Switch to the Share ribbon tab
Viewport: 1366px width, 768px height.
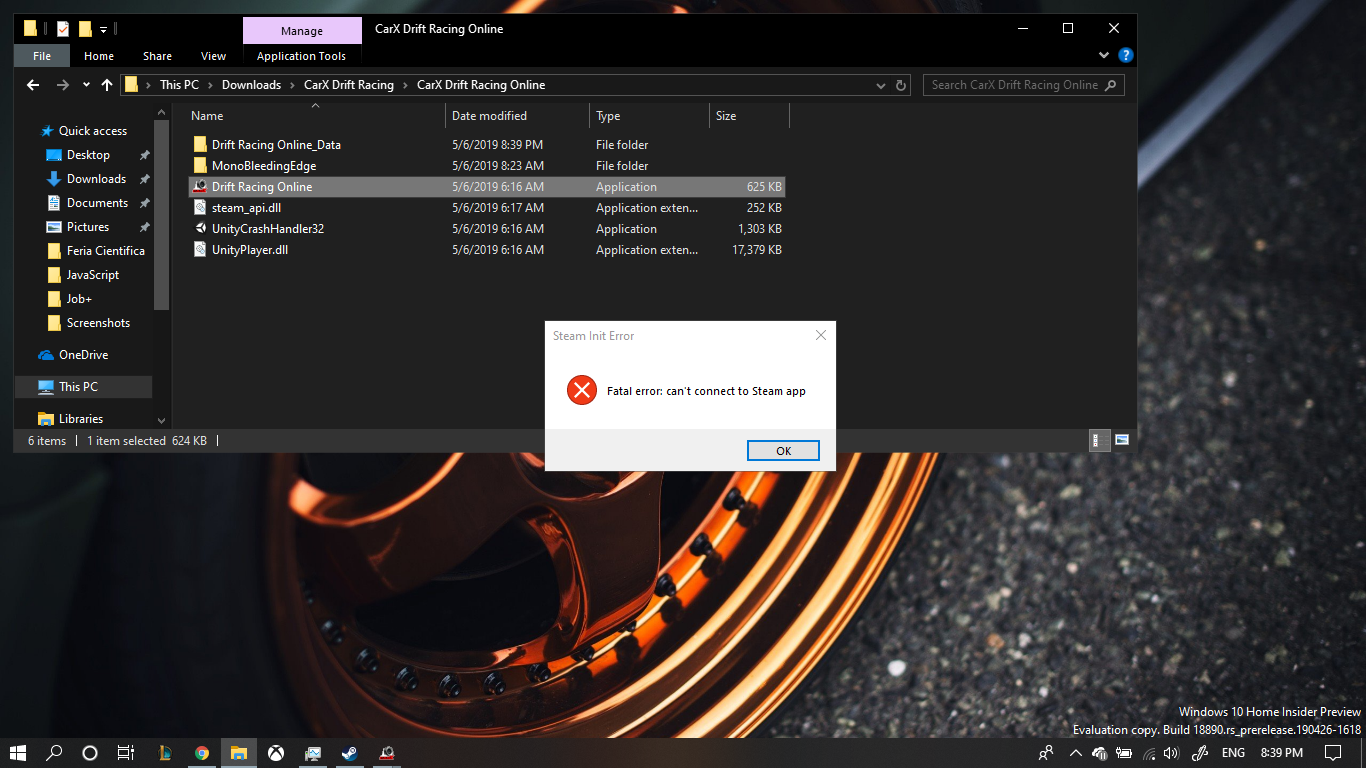[157, 56]
